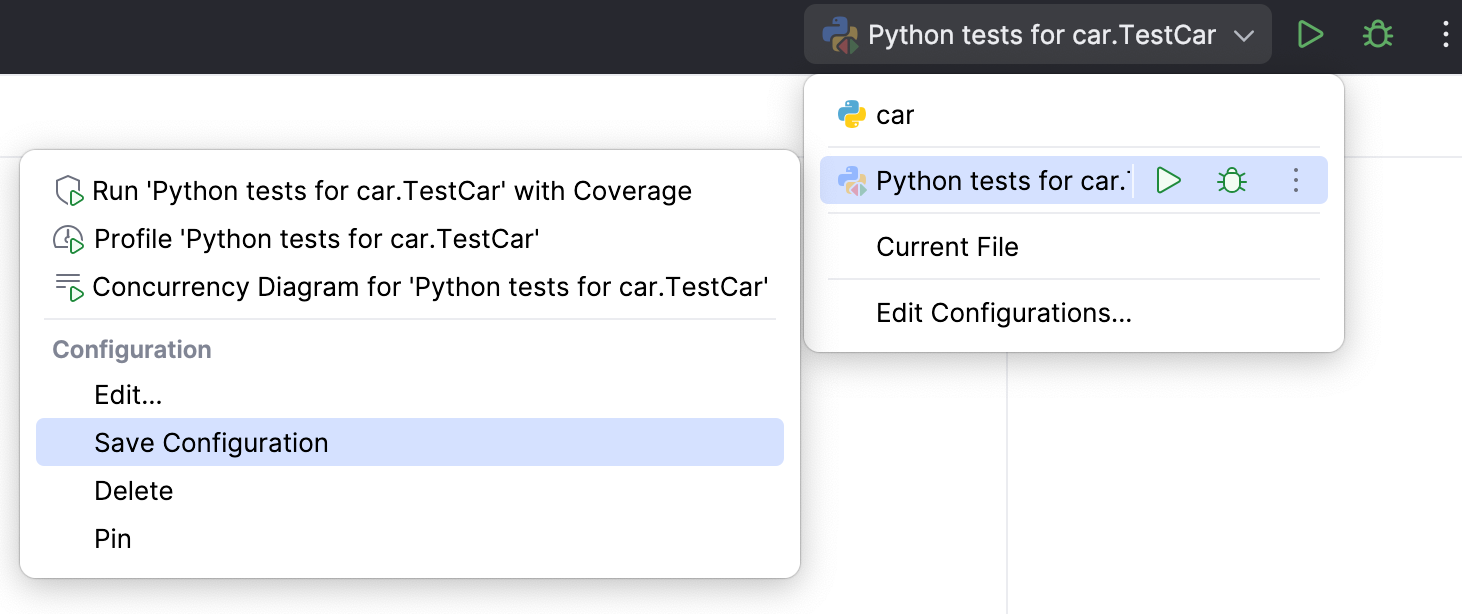Click 'Edit...' under the Configuration section
Viewport: 1462px width, 614px height.
[128, 394]
